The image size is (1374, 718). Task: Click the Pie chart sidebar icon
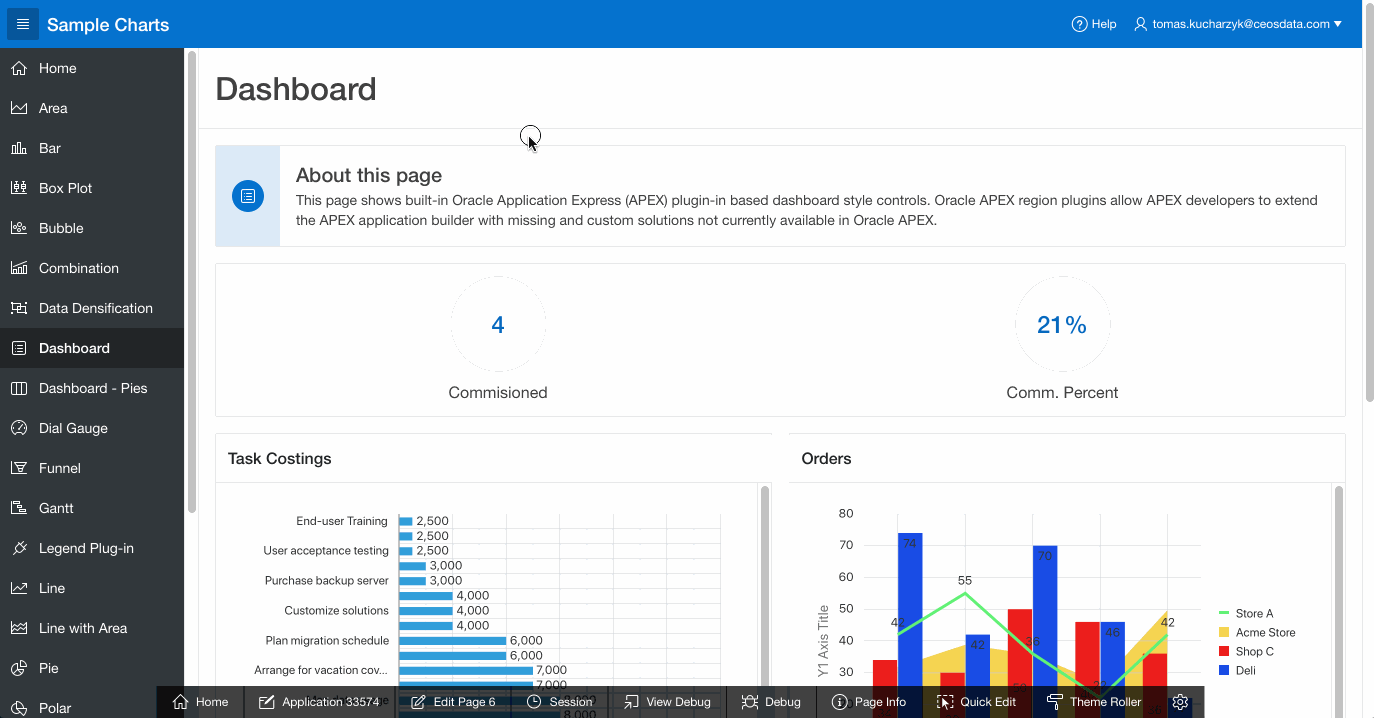pyautogui.click(x=18, y=668)
